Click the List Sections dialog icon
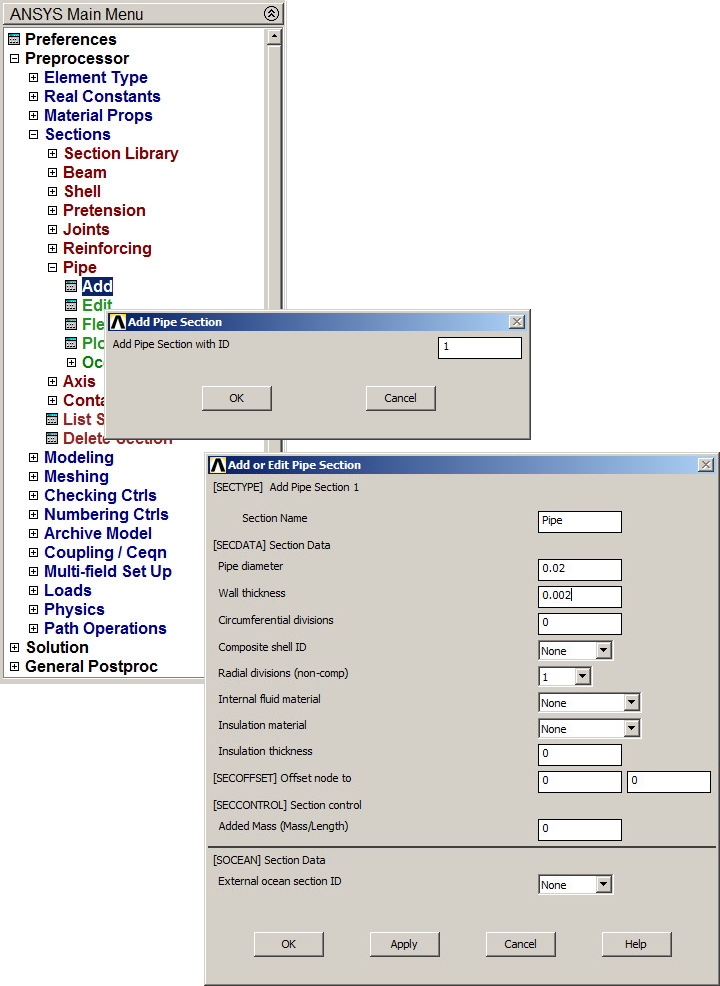Screen dimensions: 720x986 52,419
